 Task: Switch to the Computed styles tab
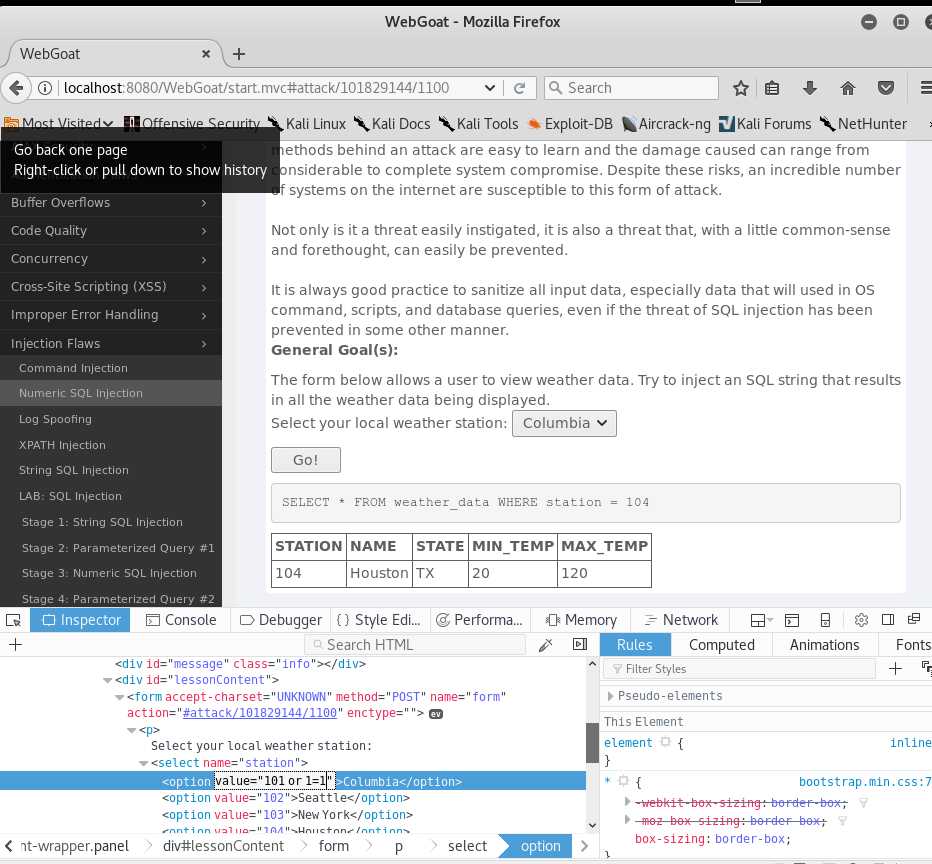click(722, 645)
